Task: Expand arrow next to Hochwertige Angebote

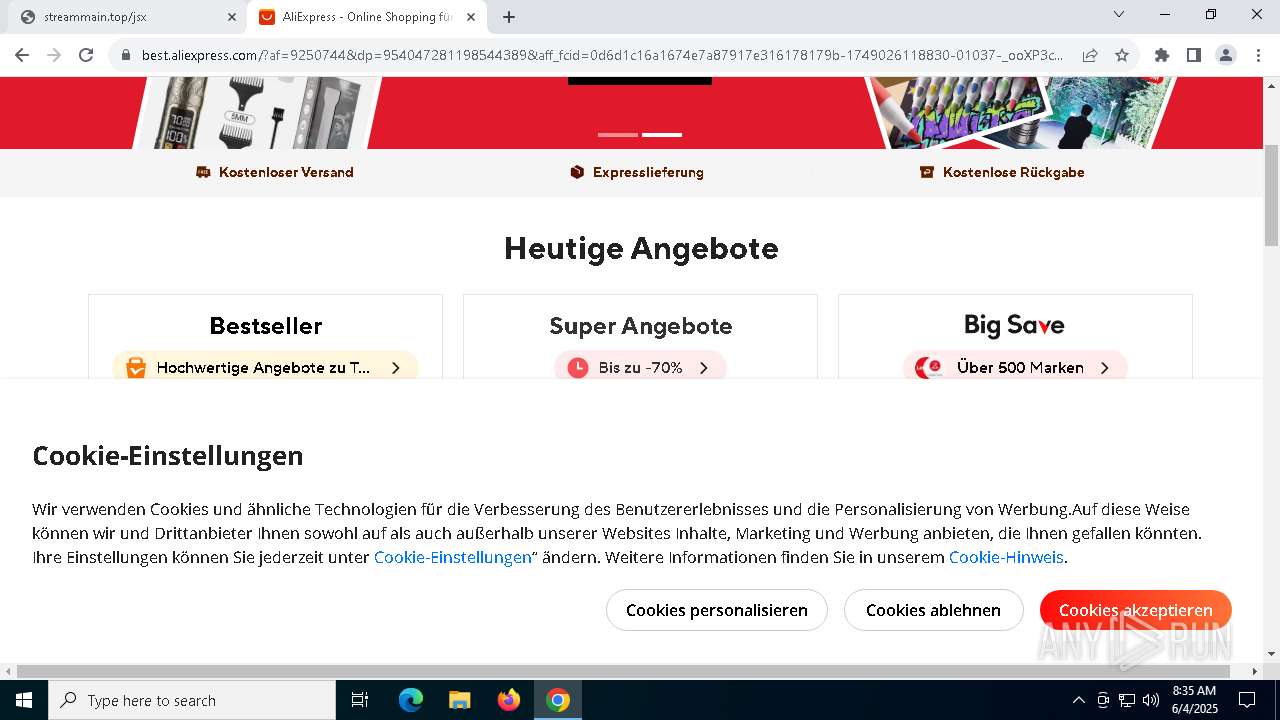Action: pos(396,368)
